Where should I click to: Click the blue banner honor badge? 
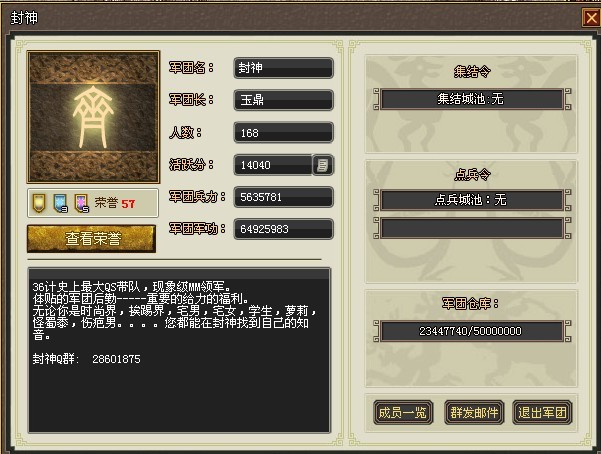pos(61,203)
